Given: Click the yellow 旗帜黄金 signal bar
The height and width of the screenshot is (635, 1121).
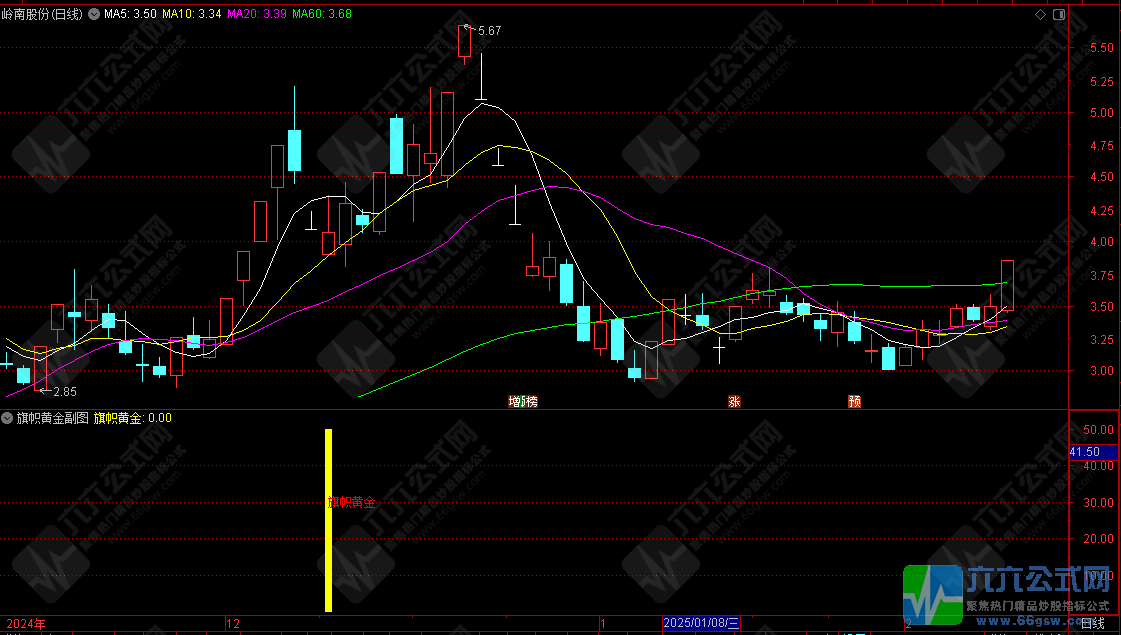Looking at the screenshot, I should (x=328, y=520).
